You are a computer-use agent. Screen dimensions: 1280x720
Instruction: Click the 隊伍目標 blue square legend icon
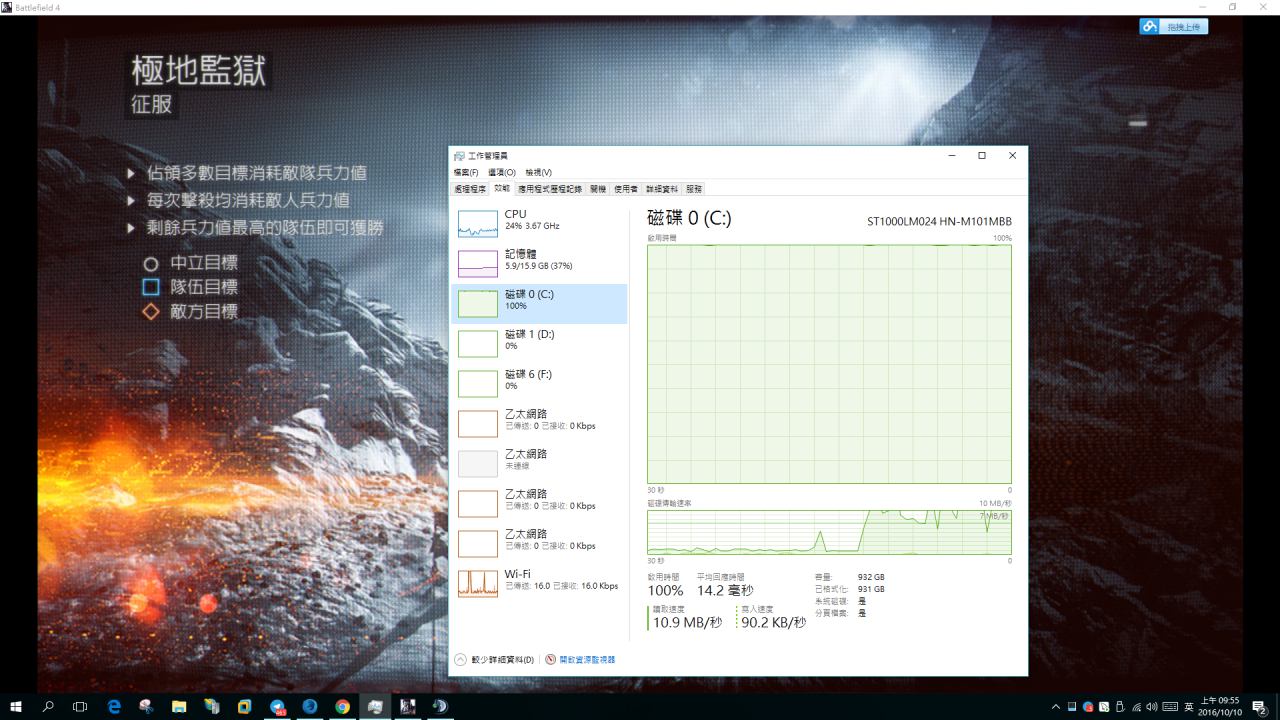point(151,288)
